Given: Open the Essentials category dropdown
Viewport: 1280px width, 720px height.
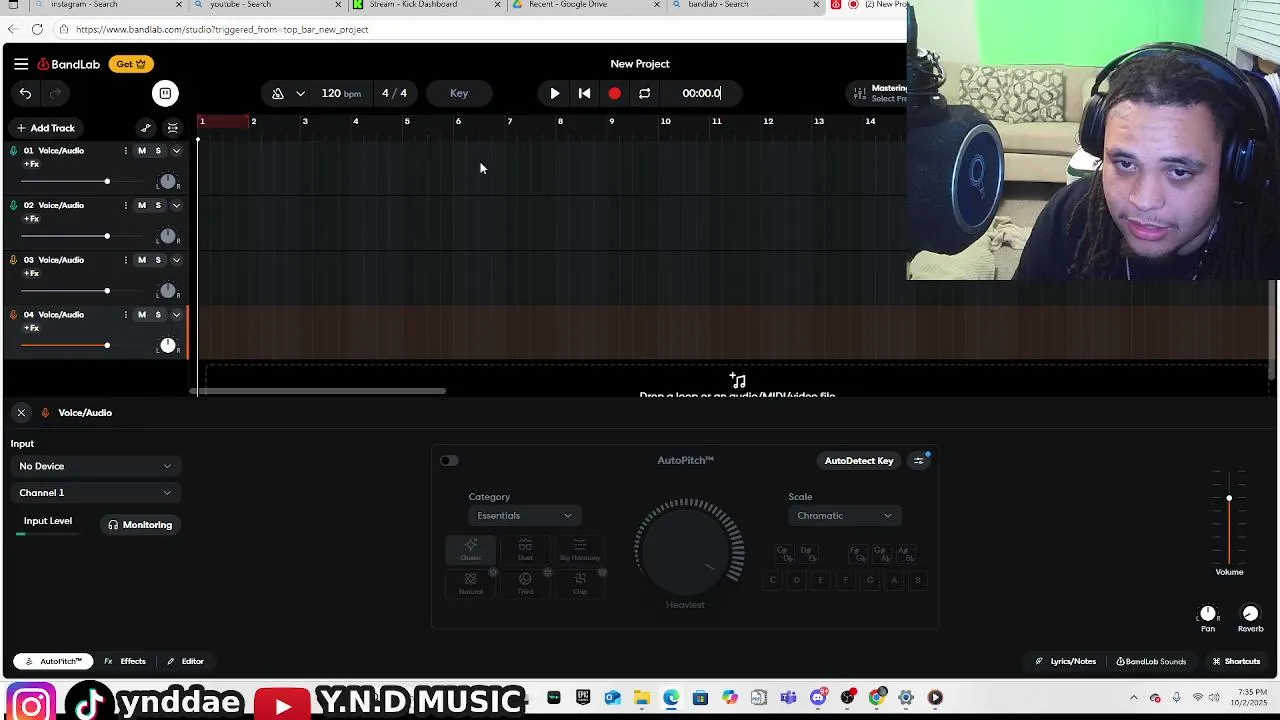Looking at the screenshot, I should (x=524, y=516).
